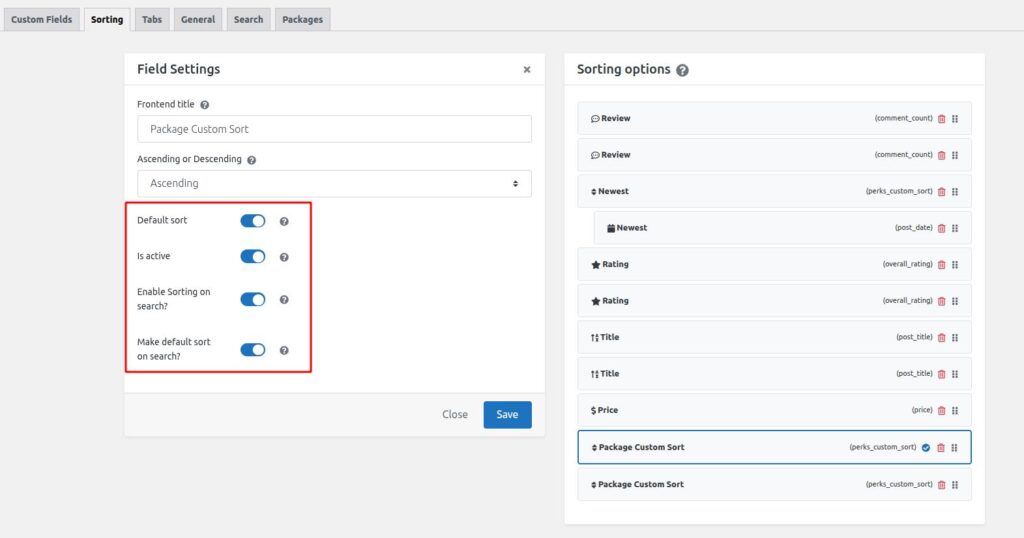Image resolution: width=1024 pixels, height=538 pixels.
Task: Disable the Is active switch
Action: [253, 257]
